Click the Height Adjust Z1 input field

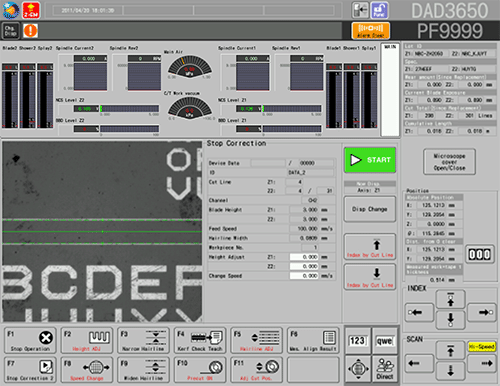point(304,257)
